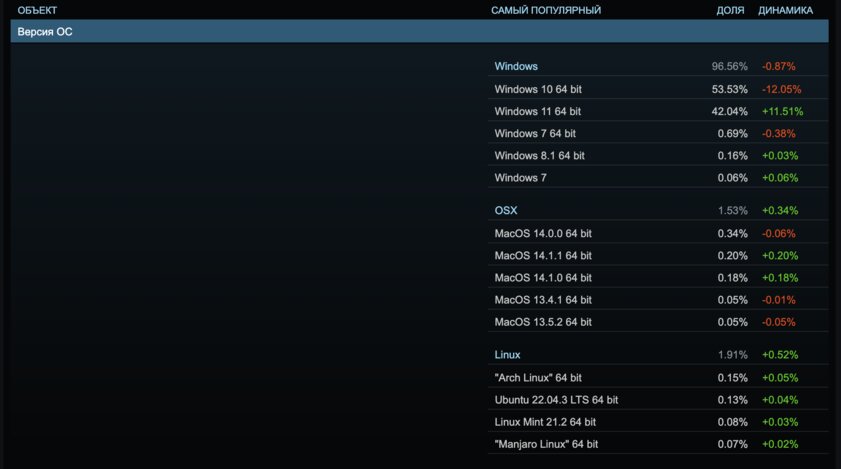841x469 pixels.
Task: Select the Windows 7 64 bit row
Action: click(658, 133)
